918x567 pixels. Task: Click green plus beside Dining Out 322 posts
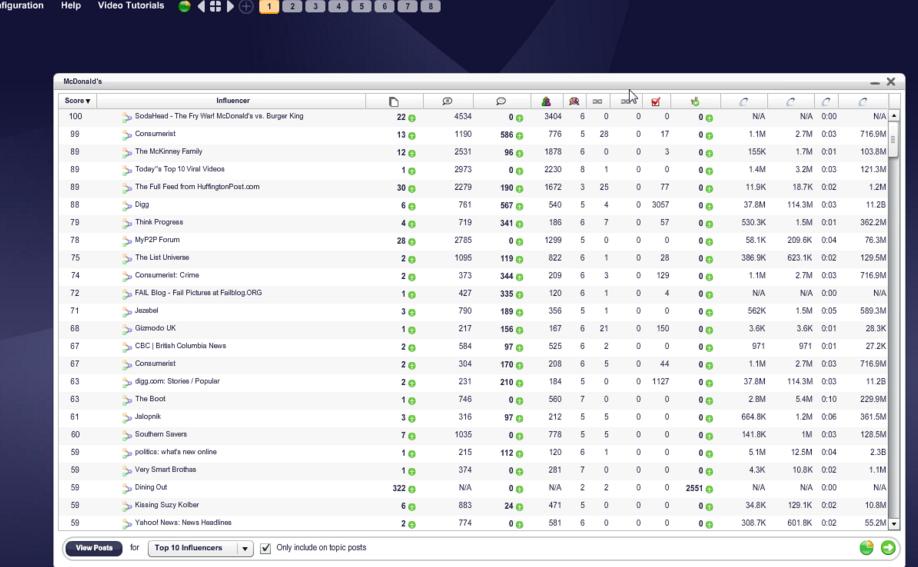click(412, 489)
